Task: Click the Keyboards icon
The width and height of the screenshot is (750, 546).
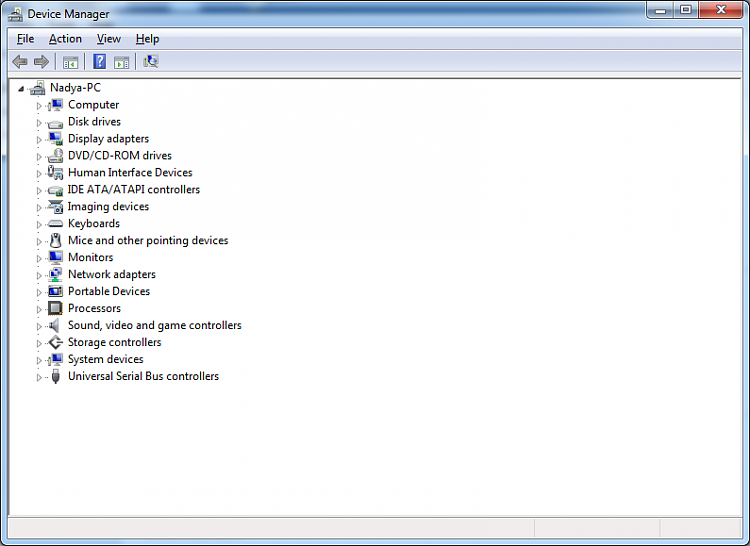Action: pyautogui.click(x=55, y=224)
